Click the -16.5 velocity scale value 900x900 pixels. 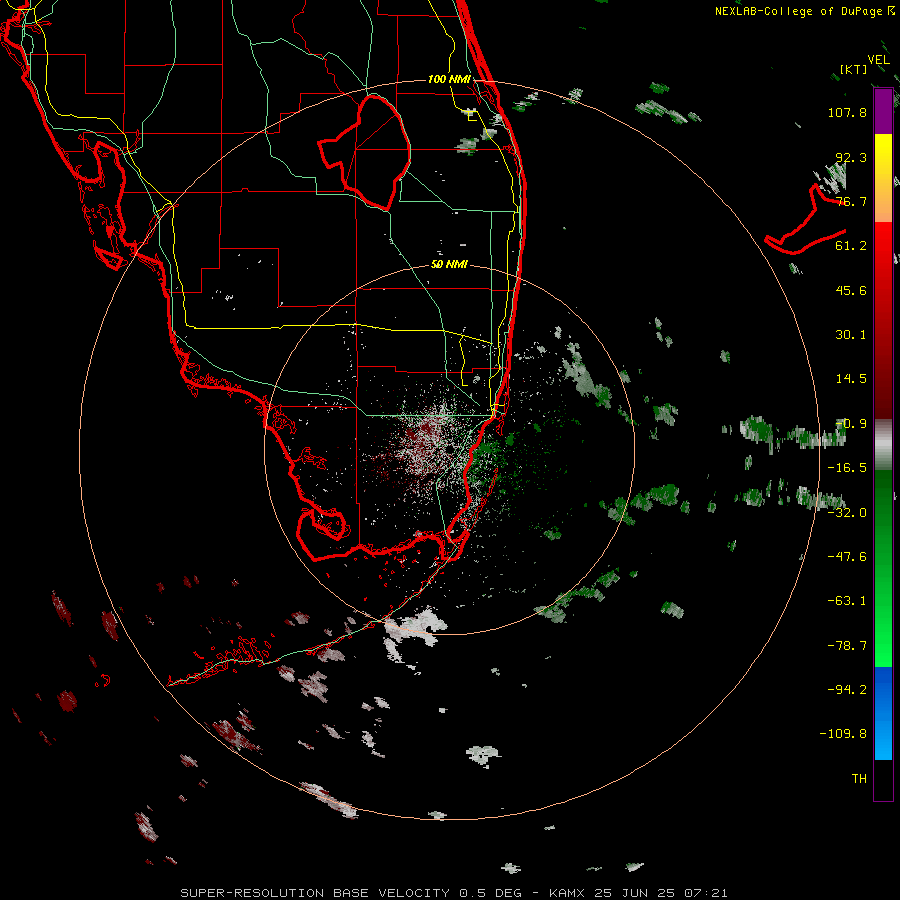pyautogui.click(x=847, y=468)
